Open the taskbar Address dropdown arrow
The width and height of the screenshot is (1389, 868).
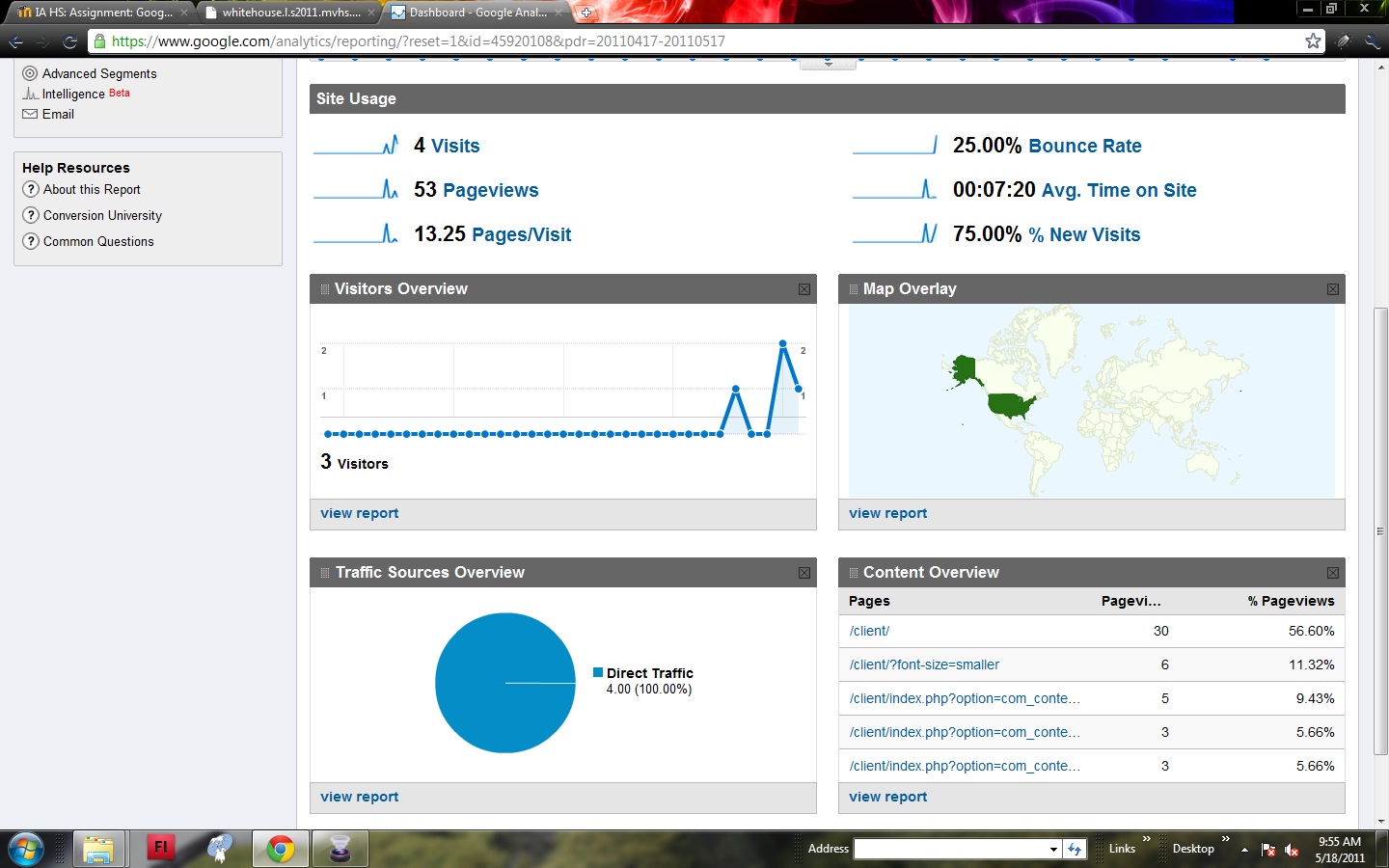pyautogui.click(x=1053, y=849)
